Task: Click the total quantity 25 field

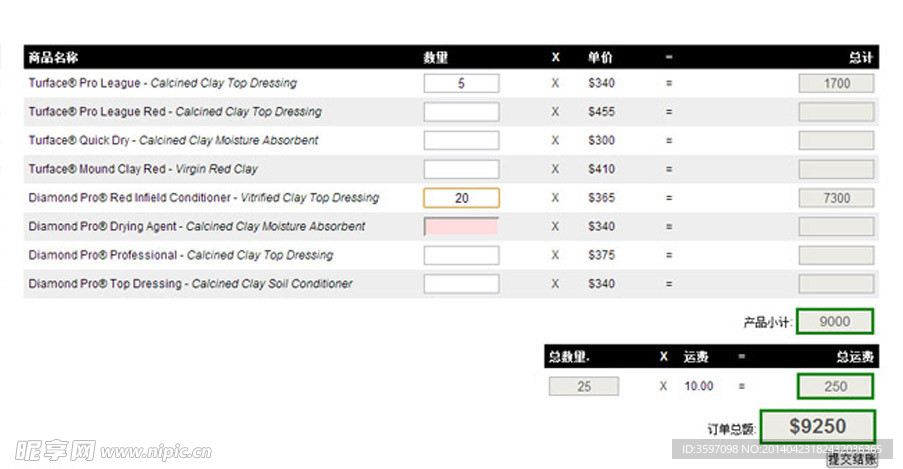Action: (x=584, y=386)
